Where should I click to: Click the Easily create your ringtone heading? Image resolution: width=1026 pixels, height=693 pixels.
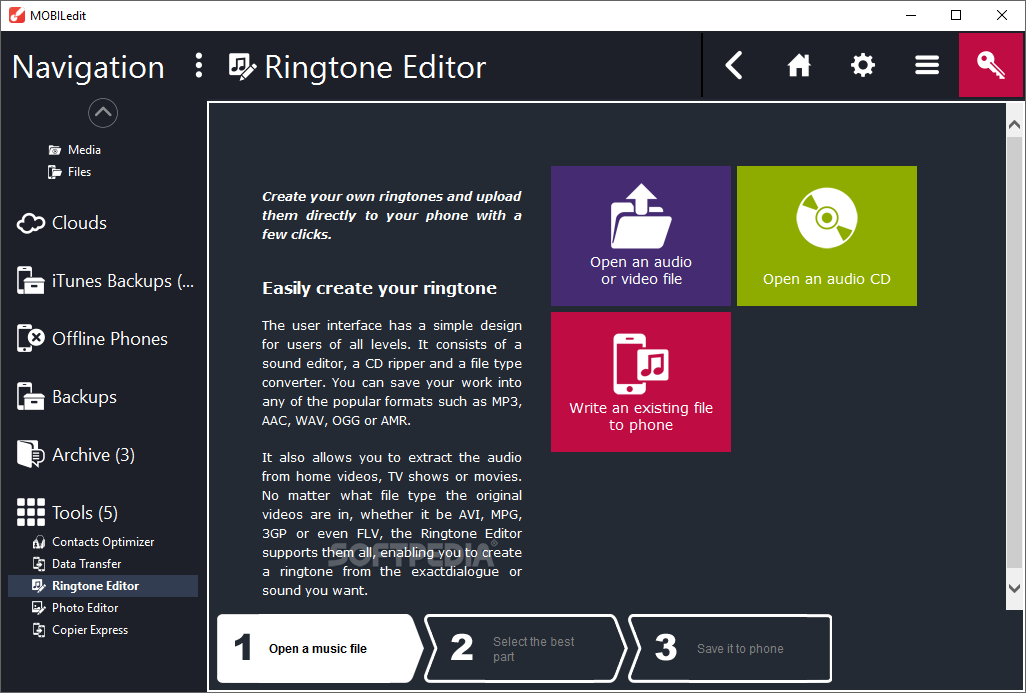point(380,289)
